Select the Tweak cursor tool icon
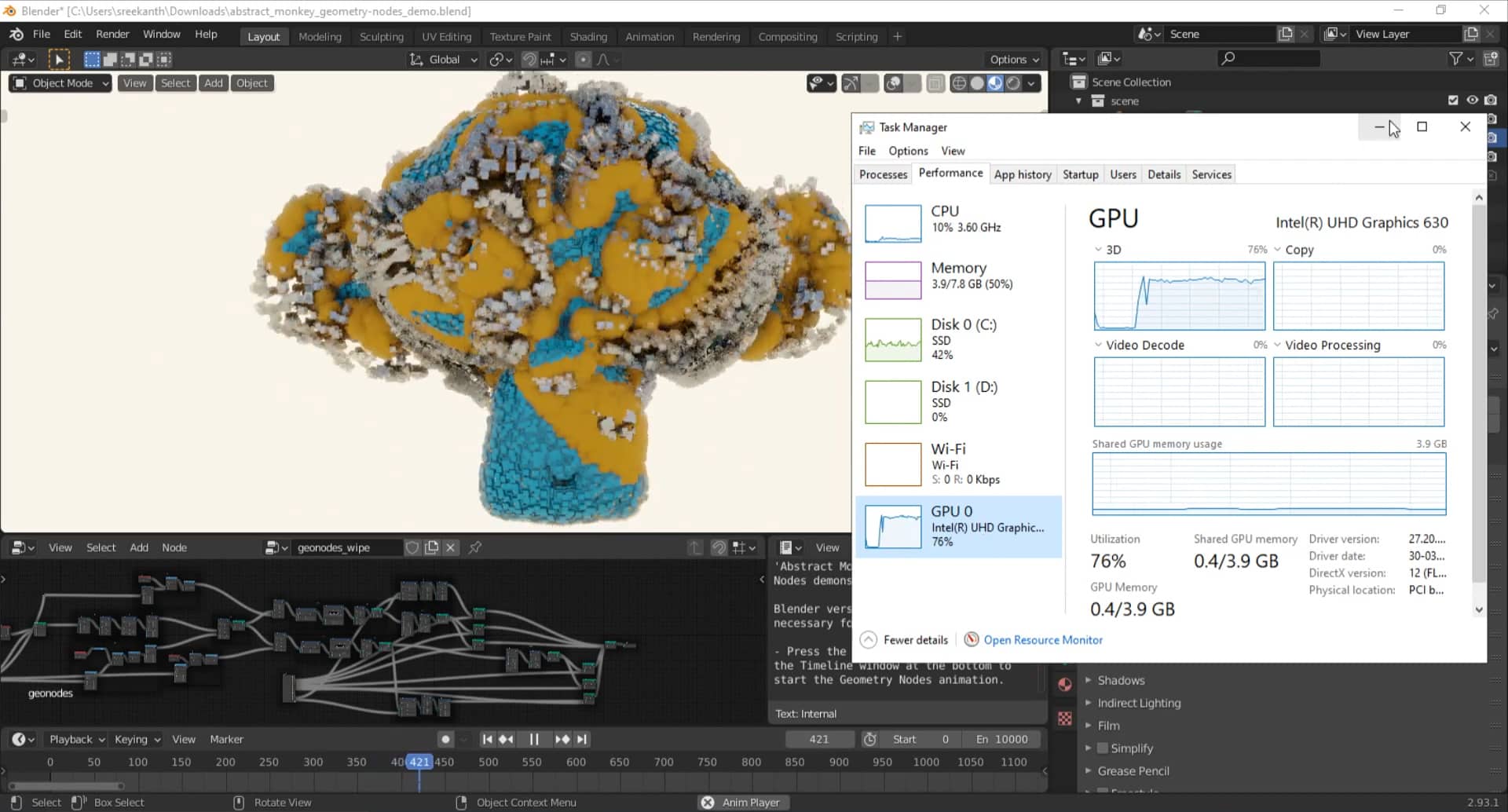 pos(59,60)
